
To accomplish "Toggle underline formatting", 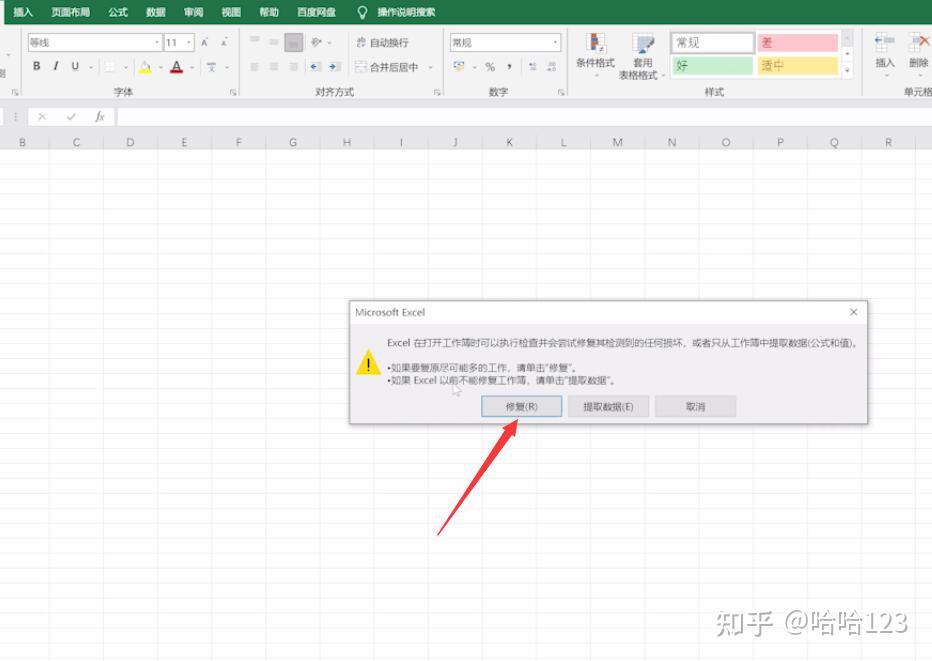I will [x=75, y=66].
